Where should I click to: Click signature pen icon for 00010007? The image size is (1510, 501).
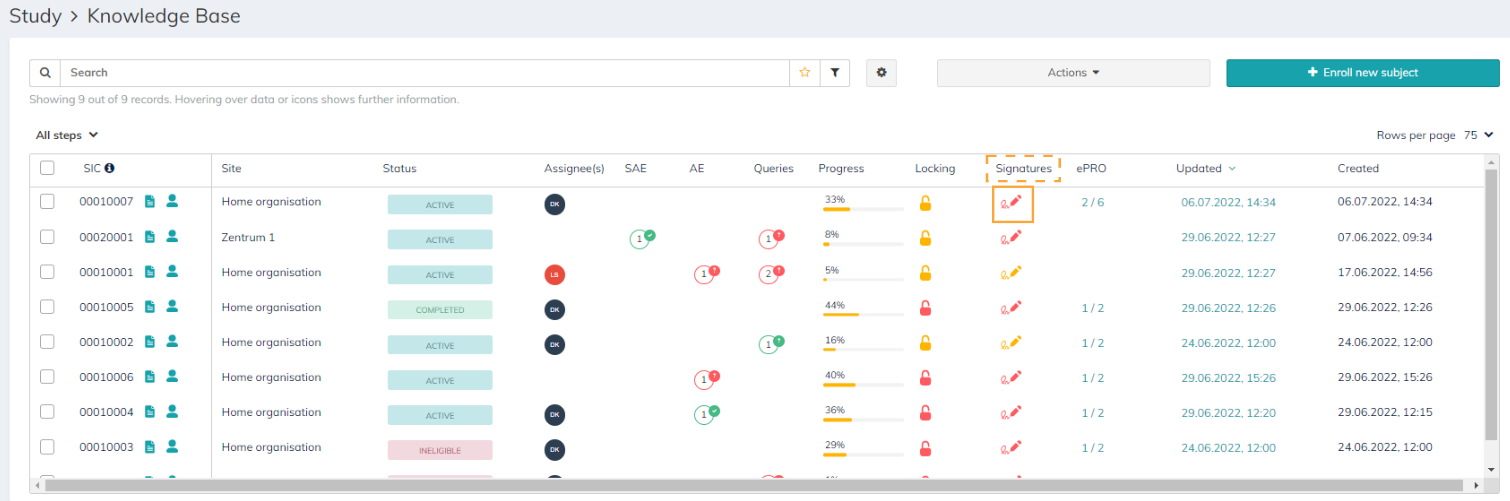(1012, 202)
